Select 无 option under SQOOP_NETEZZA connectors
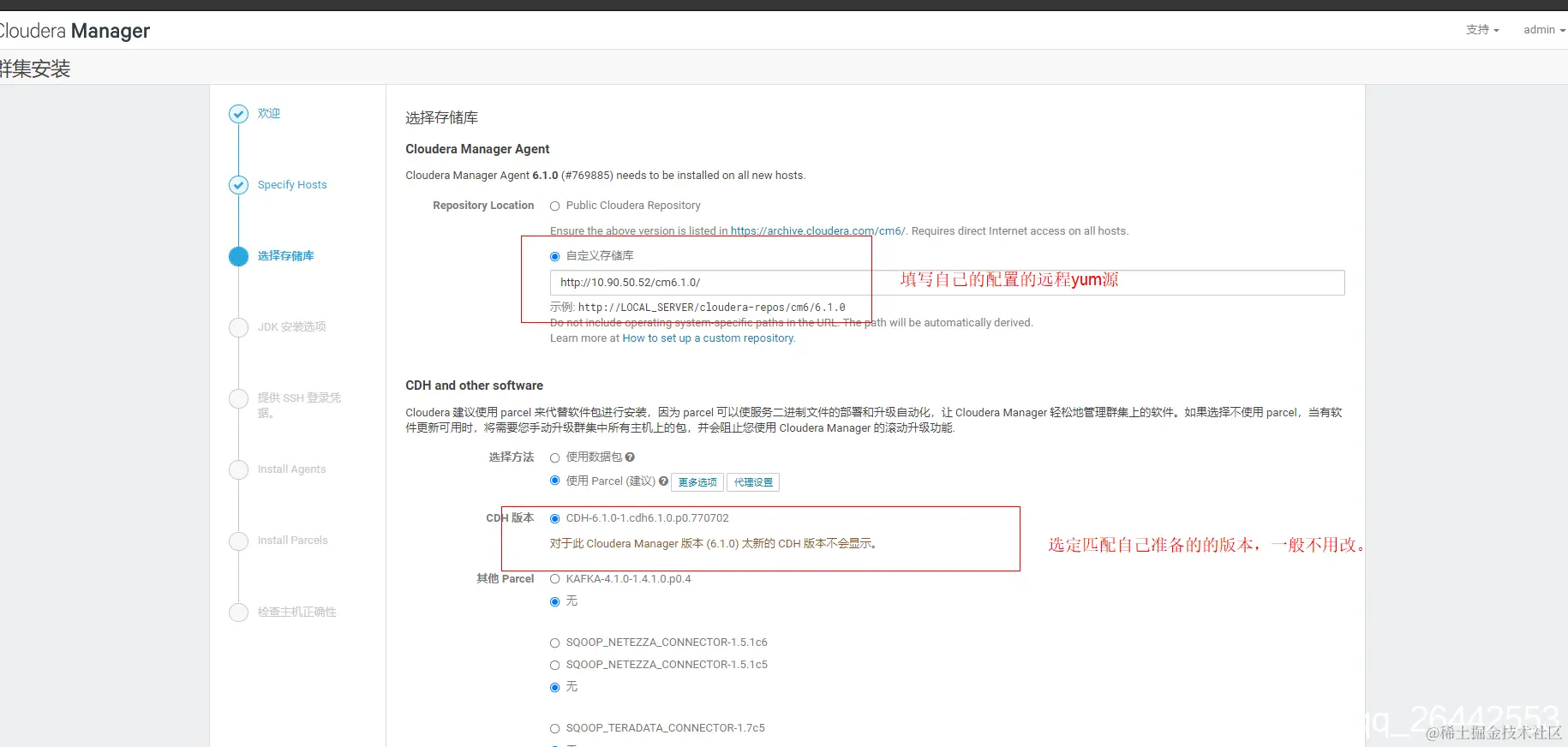Viewport: 1568px width, 747px height. [554, 687]
